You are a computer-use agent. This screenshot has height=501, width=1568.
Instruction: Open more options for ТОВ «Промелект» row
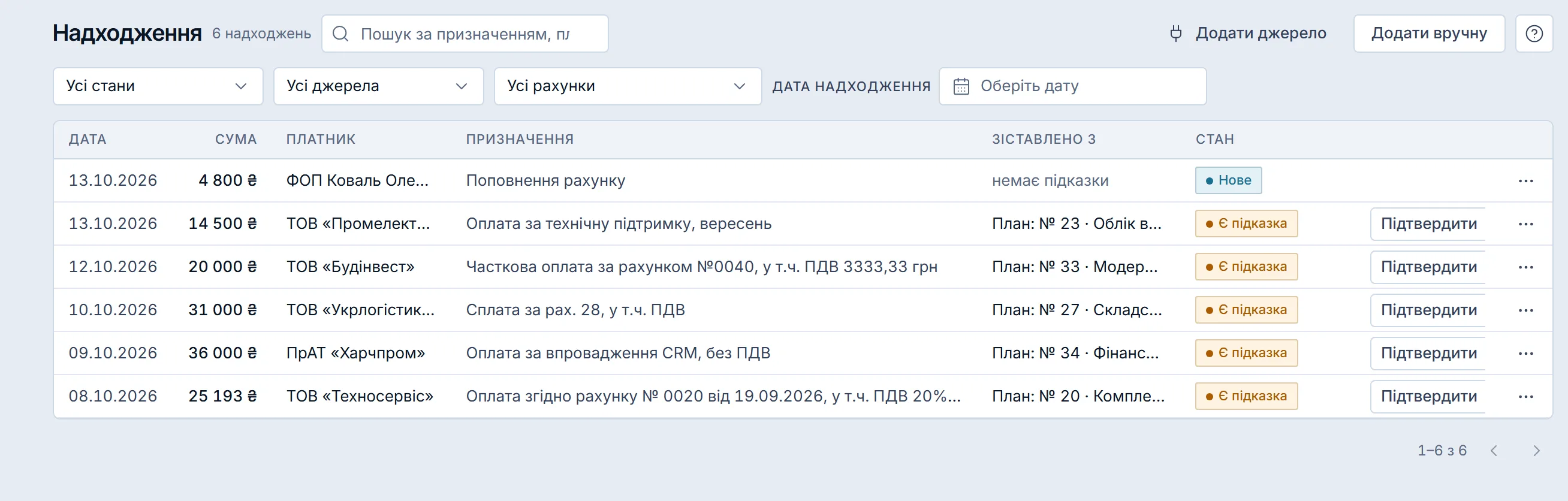[1525, 224]
